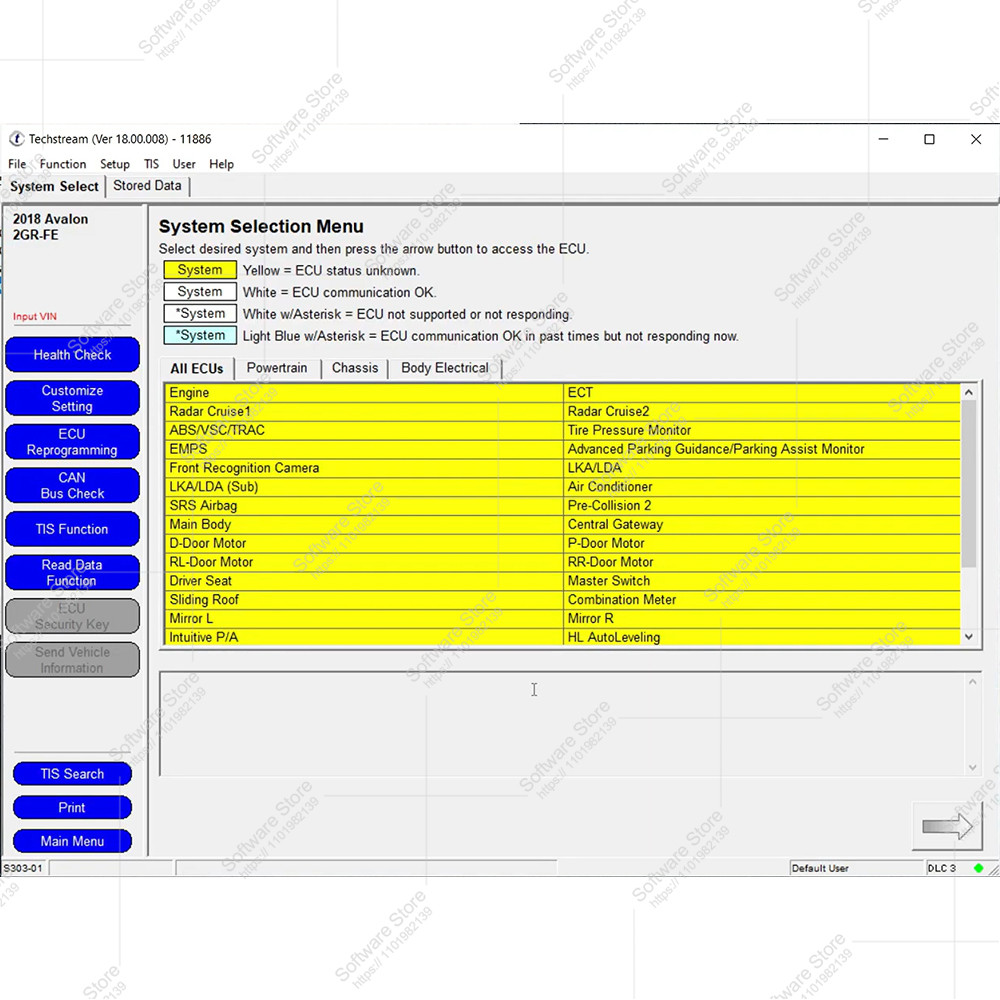This screenshot has height=1000, width=1000.
Task: Open the Function menu
Action: tap(62, 164)
